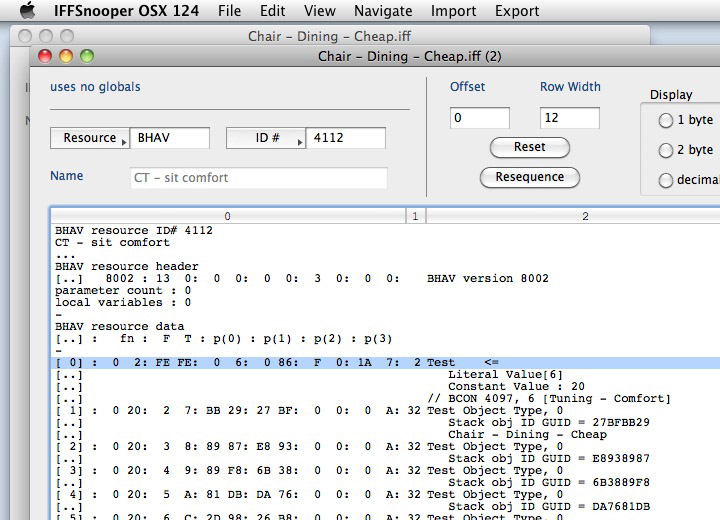Click the yellow minimize window button
This screenshot has width=720, height=520.
pos(65,57)
